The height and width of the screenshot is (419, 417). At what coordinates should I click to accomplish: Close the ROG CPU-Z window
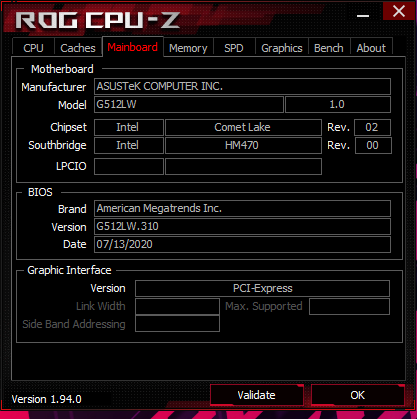tap(399, 11)
